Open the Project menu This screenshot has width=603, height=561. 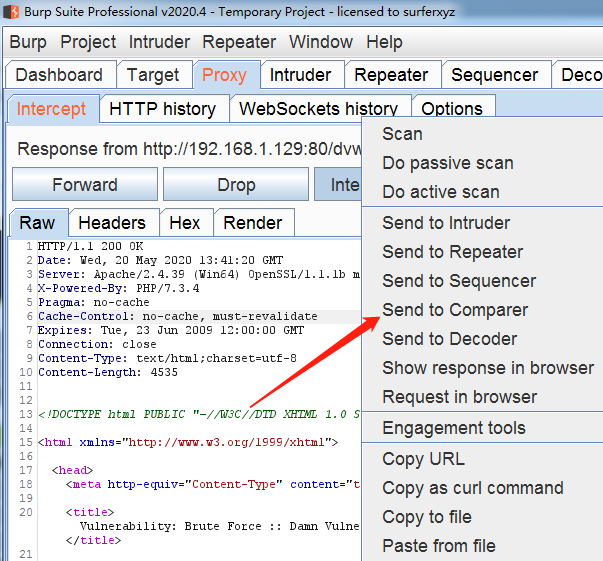pyautogui.click(x=88, y=42)
